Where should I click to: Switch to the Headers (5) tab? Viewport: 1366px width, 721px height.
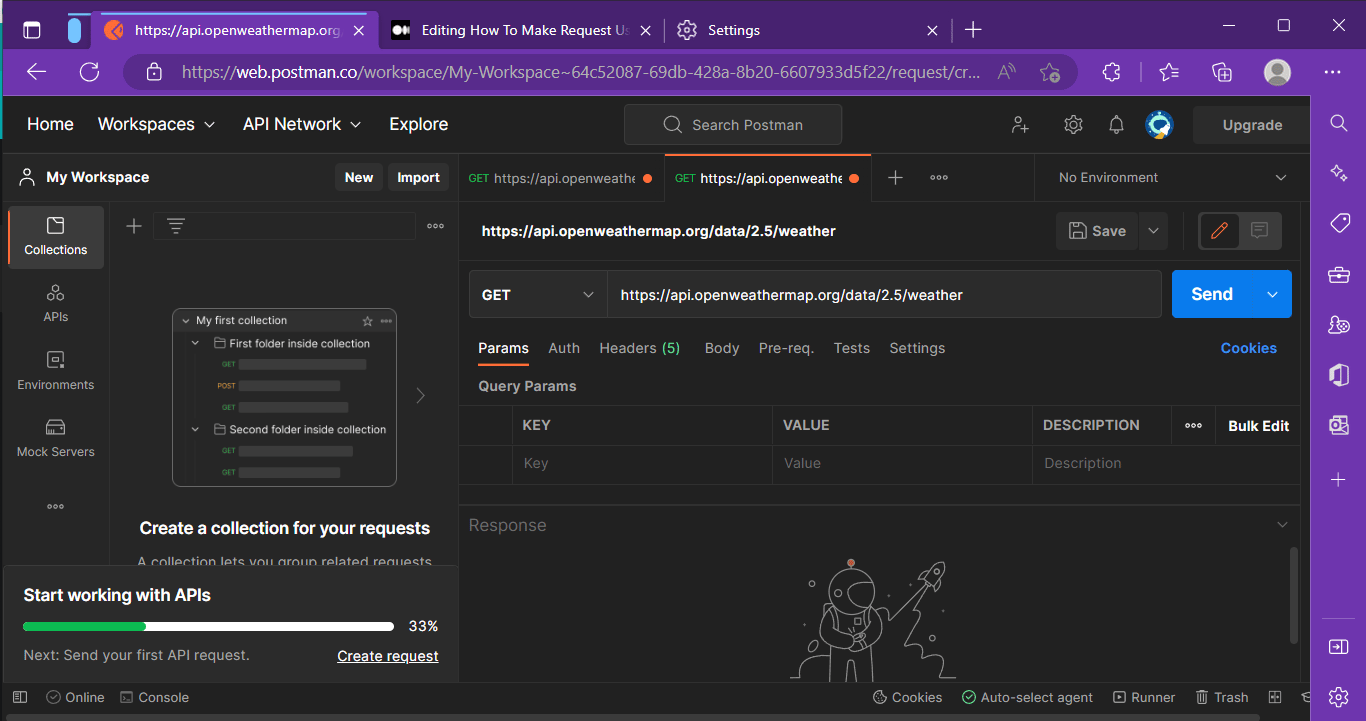[x=640, y=348]
